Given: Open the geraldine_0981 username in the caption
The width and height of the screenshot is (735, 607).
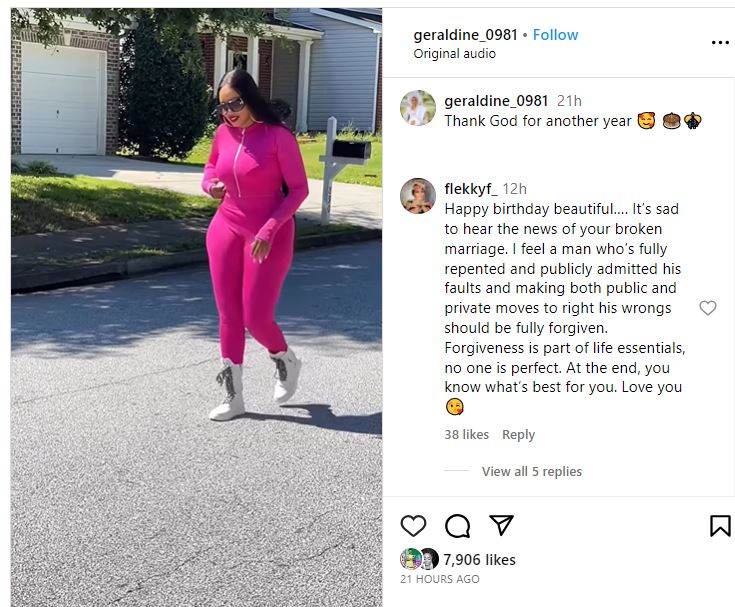Looking at the screenshot, I should 496,101.
